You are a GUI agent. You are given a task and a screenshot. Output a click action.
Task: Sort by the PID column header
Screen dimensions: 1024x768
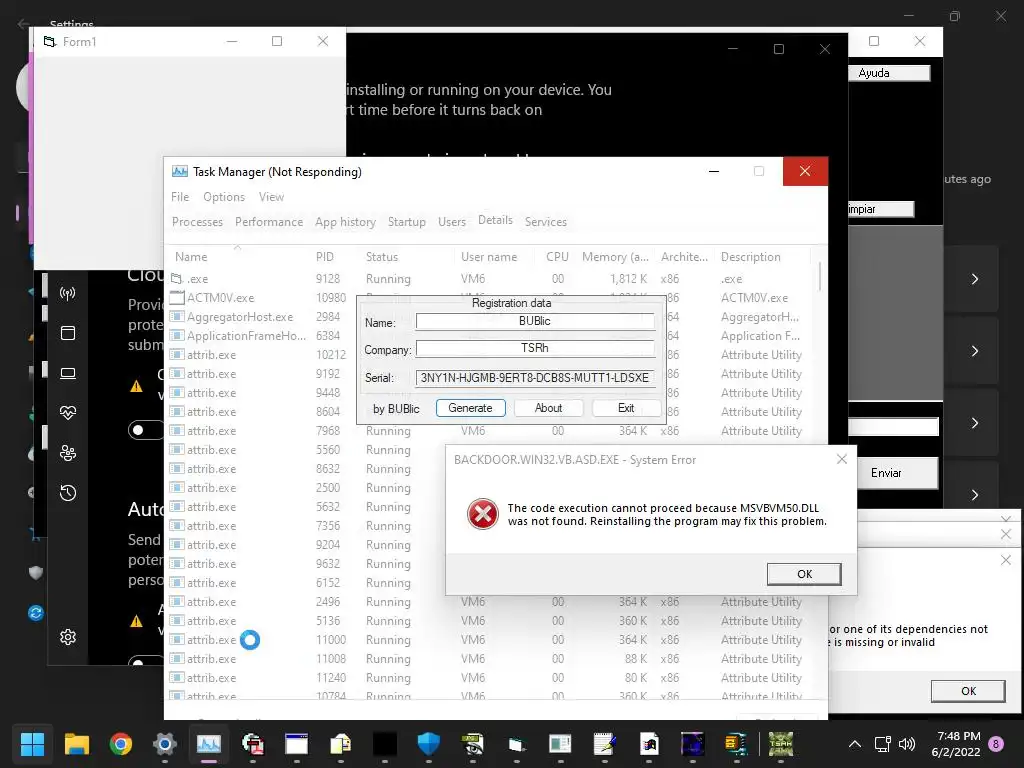tap(334, 257)
